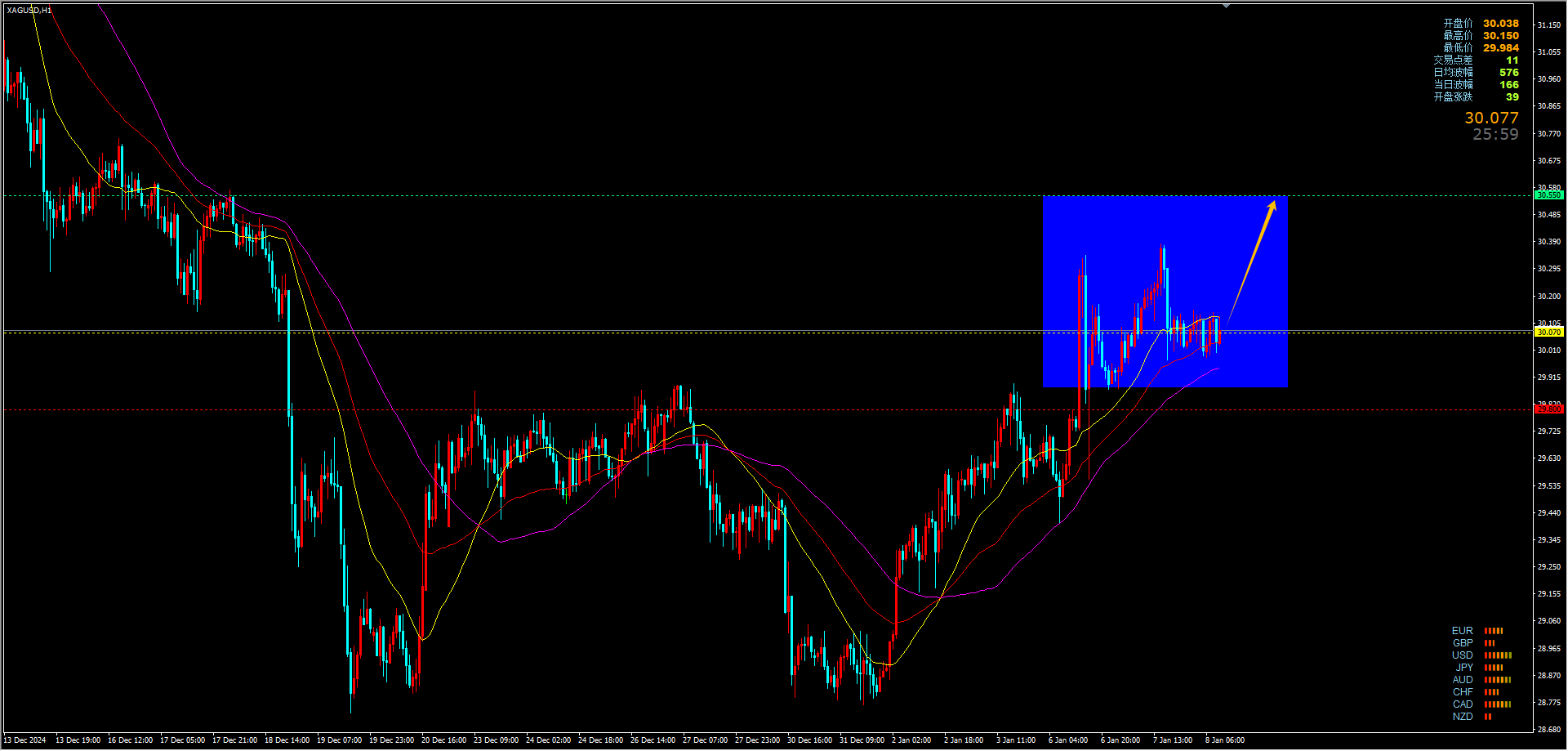This screenshot has width=1568, height=751.
Task: Click the 最高价 label in the info panel
Action: tap(1458, 36)
